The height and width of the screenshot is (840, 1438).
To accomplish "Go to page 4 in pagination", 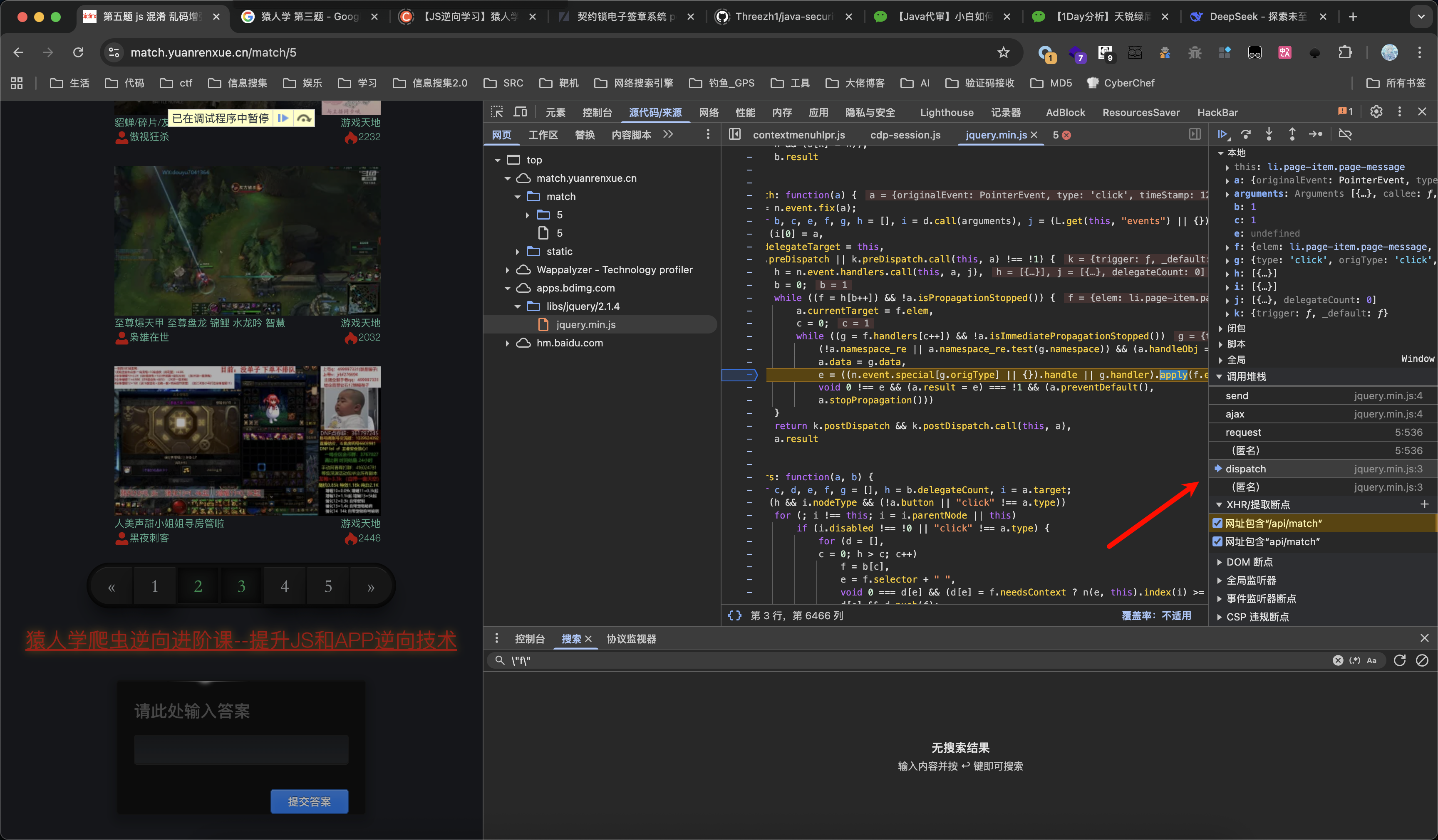I will 284,586.
